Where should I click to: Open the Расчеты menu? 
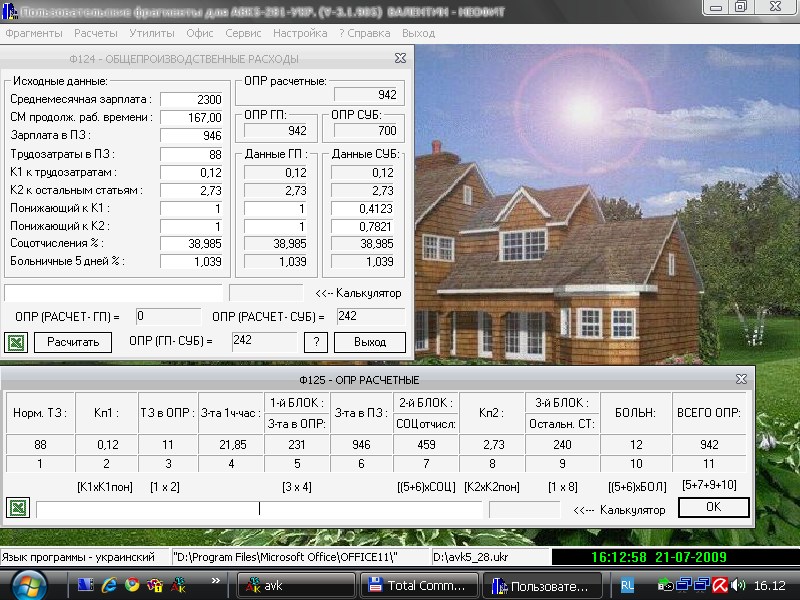pos(96,33)
